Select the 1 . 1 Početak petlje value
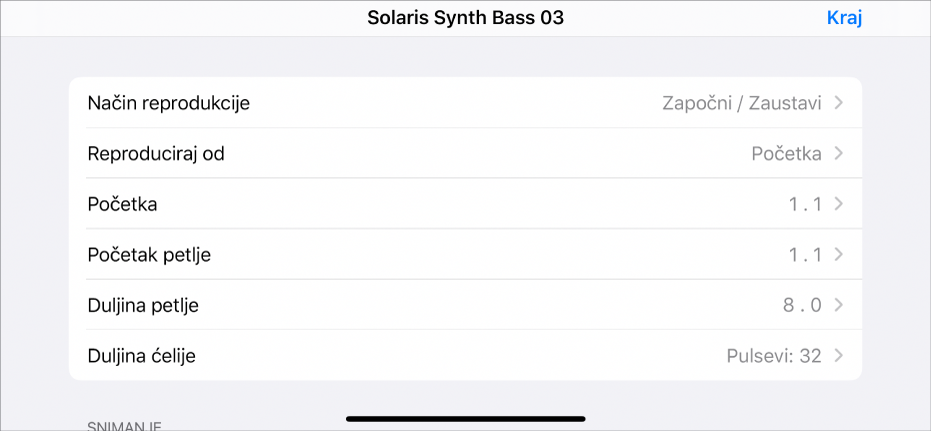 [x=804, y=255]
